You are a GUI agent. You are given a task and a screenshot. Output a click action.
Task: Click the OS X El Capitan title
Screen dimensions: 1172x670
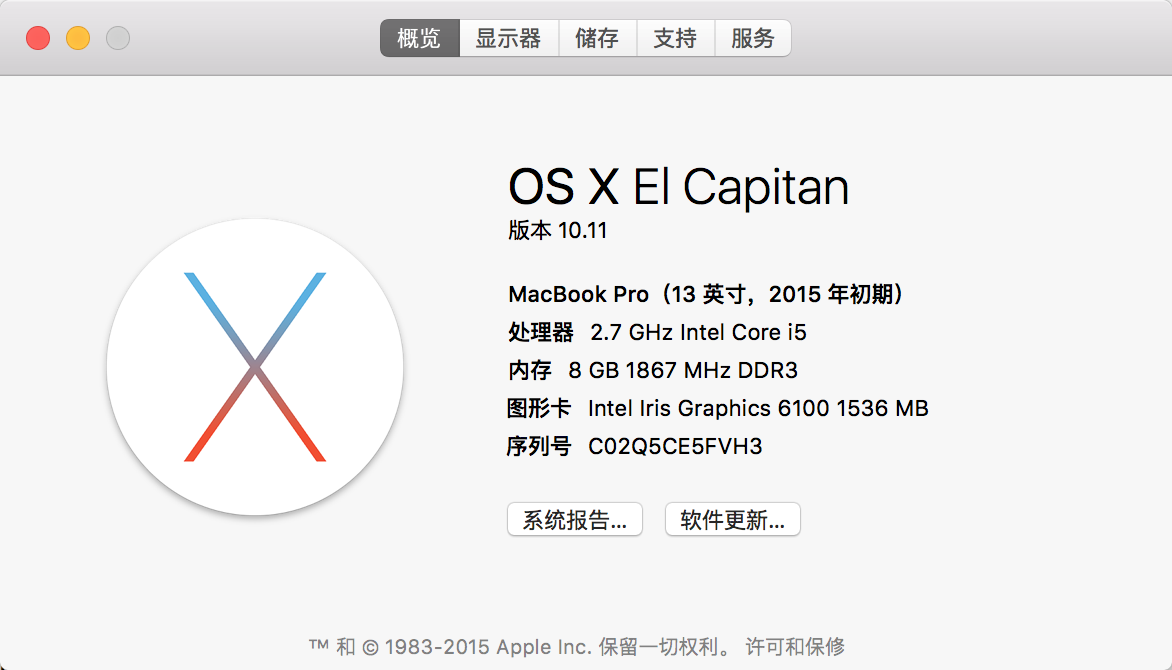pyautogui.click(x=678, y=187)
